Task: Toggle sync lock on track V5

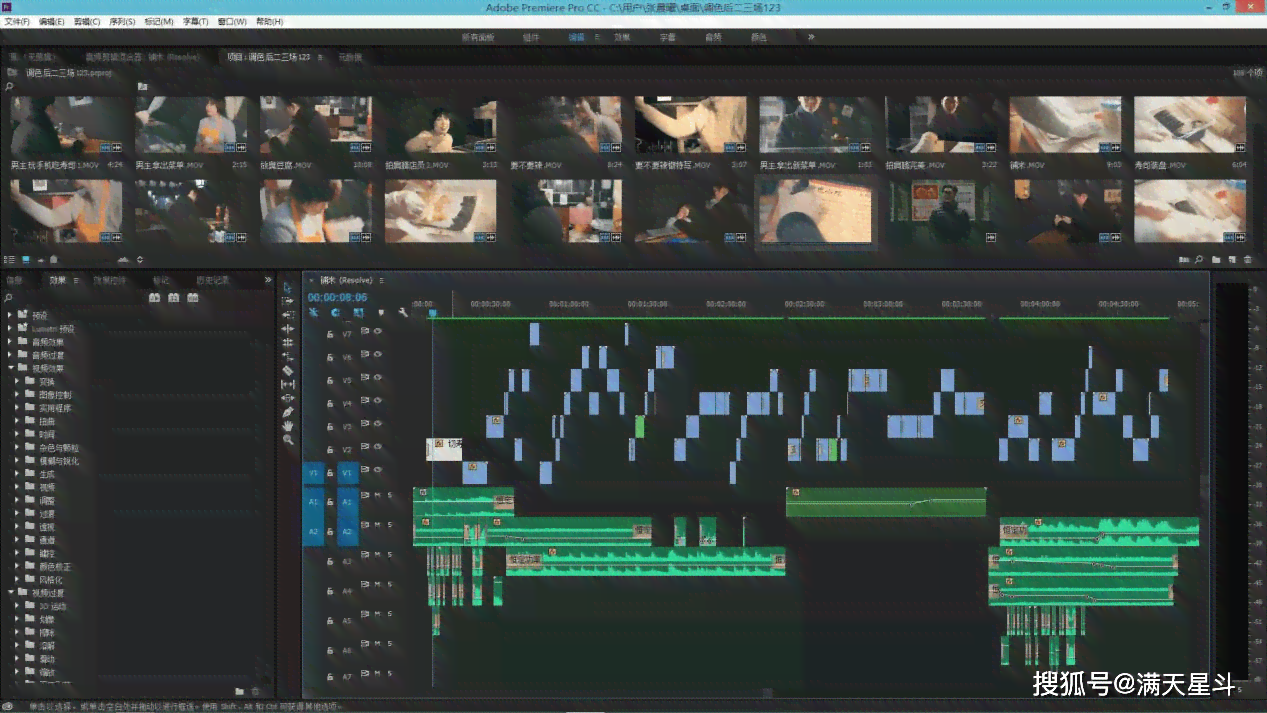Action: pos(365,379)
